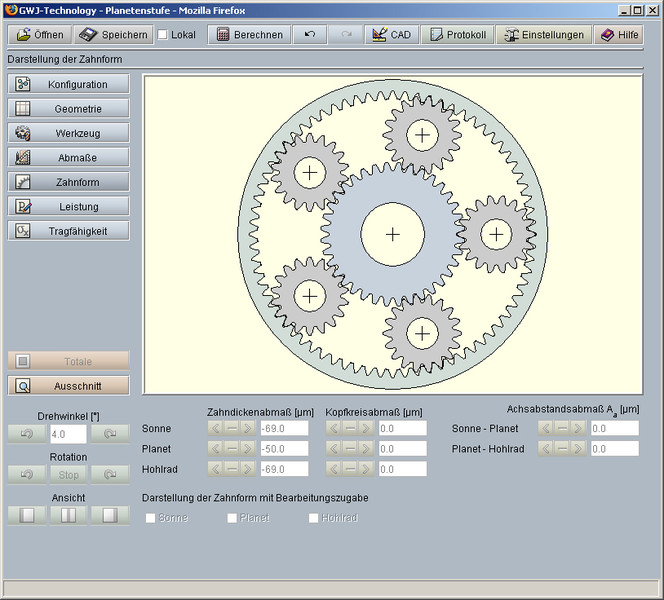Switch to the Geometrie section
664x600 pixels.
point(69,109)
